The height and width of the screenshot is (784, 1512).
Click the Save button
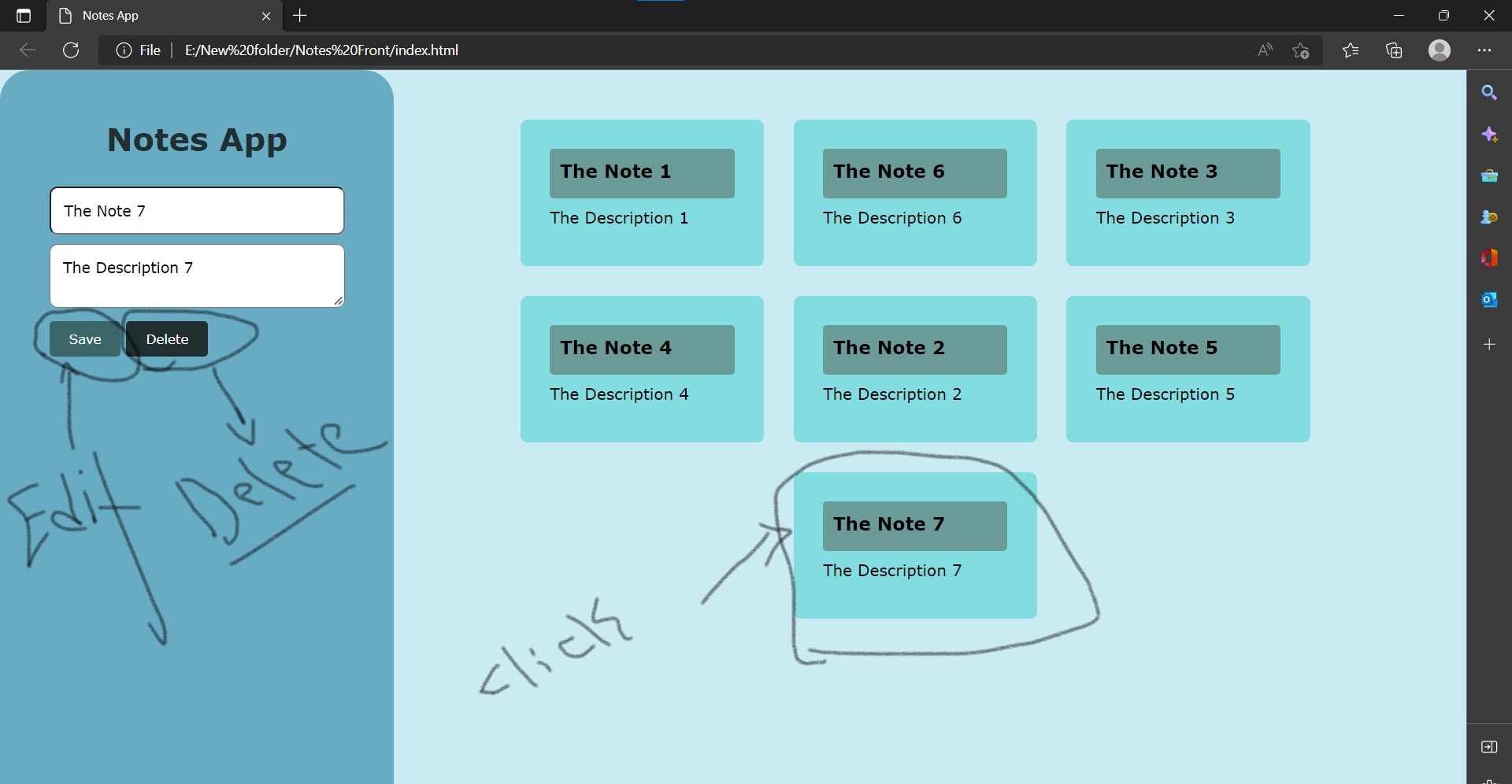pyautogui.click(x=85, y=339)
